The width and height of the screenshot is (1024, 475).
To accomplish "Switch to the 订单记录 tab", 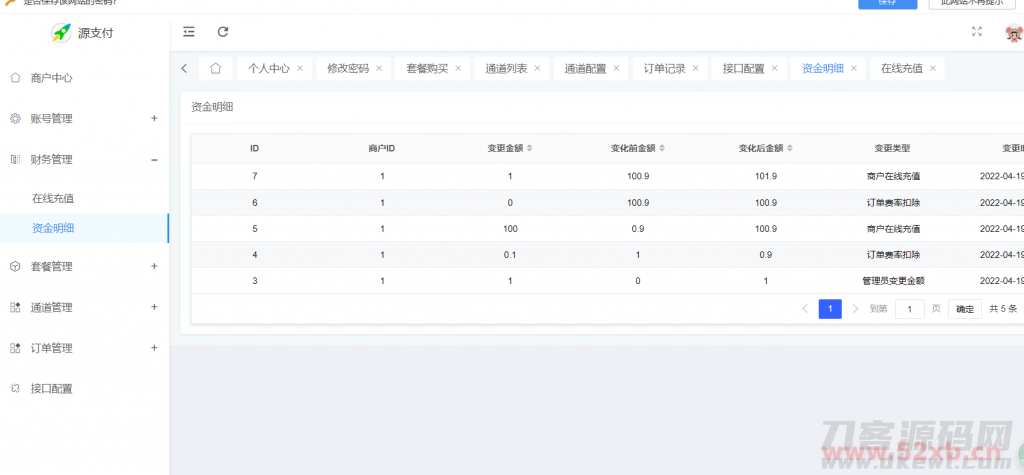I will 664,69.
